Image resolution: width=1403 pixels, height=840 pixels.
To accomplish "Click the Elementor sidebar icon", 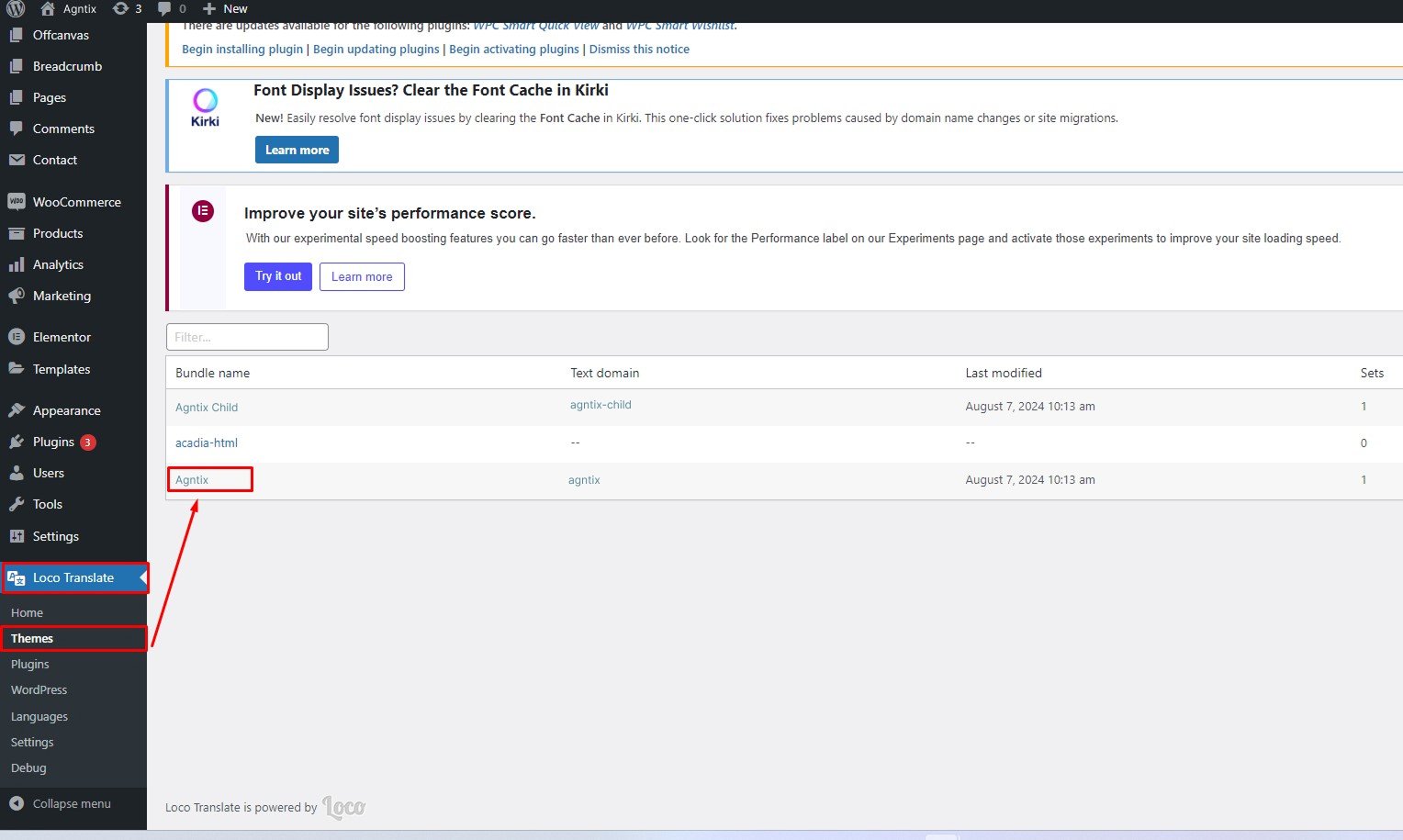I will click(17, 337).
